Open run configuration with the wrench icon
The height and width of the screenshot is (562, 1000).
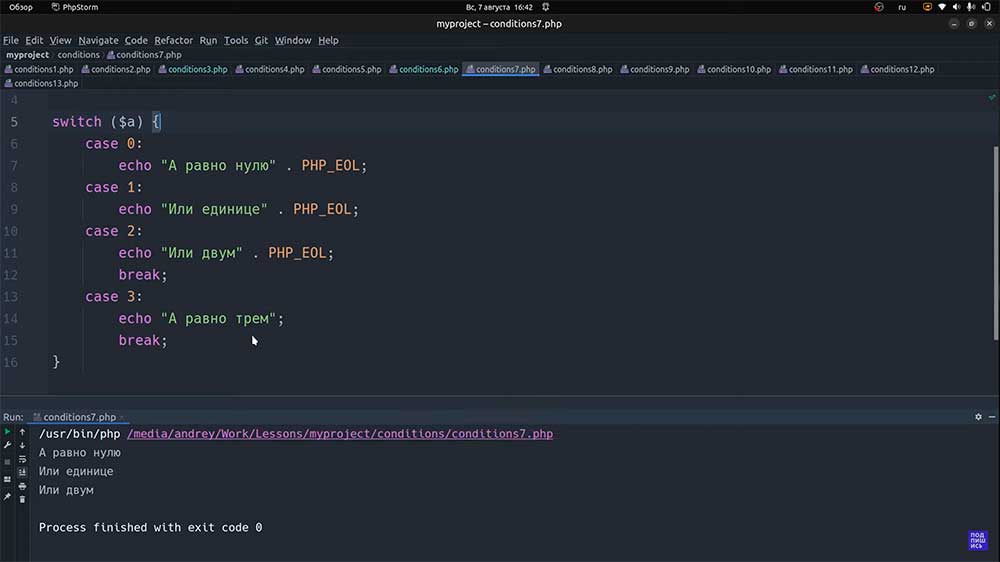[x=7, y=445]
